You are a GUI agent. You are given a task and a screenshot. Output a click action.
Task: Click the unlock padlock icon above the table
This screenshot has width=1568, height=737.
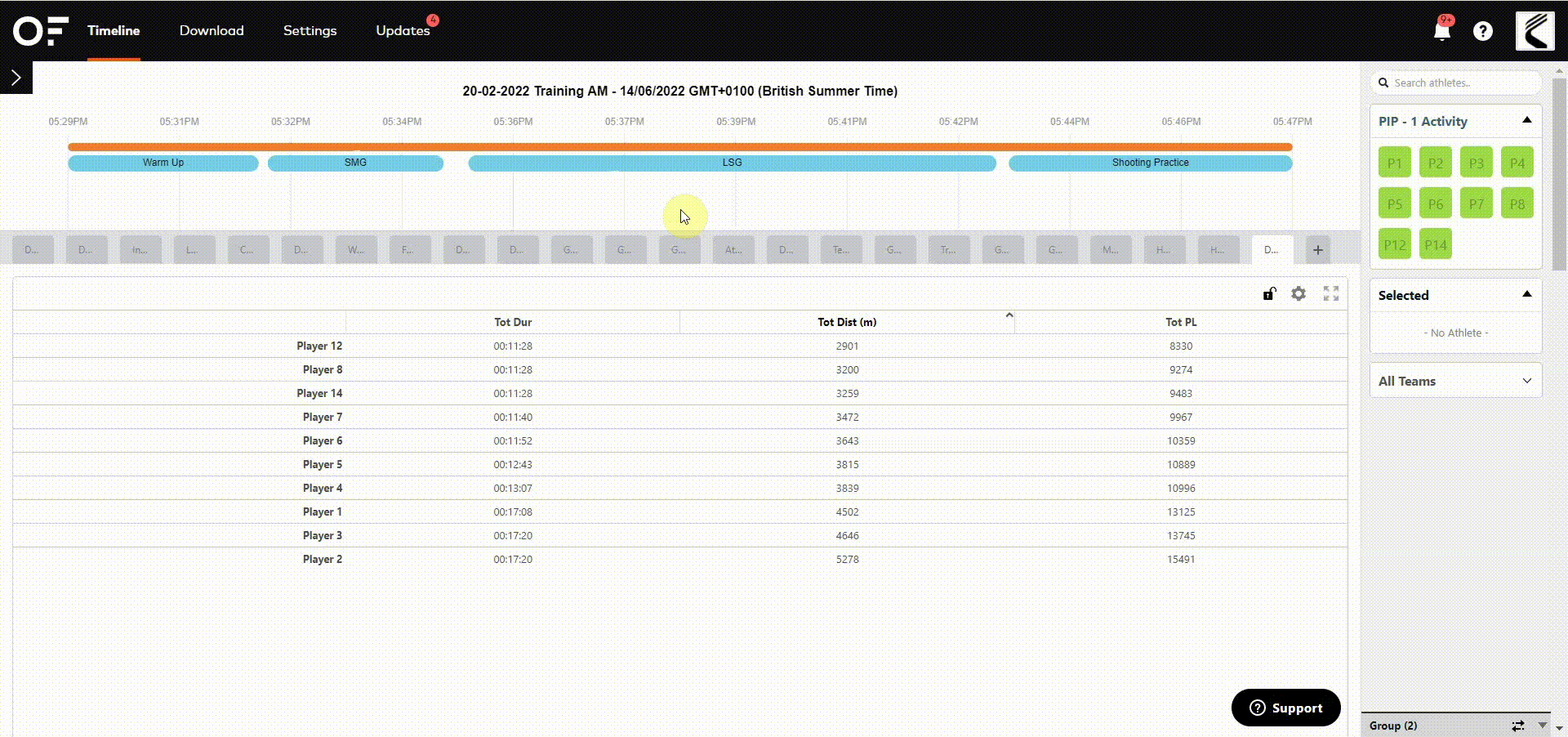click(1268, 293)
